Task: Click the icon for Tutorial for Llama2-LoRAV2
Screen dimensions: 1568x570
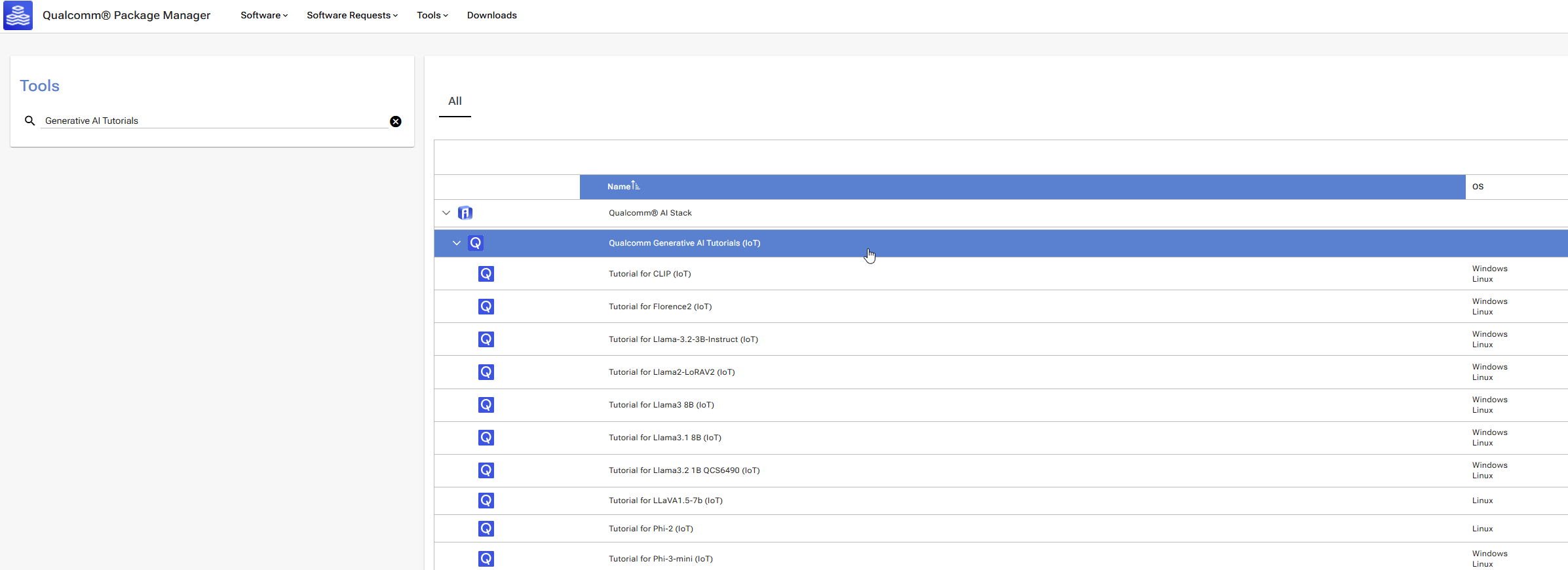Action: coord(486,372)
